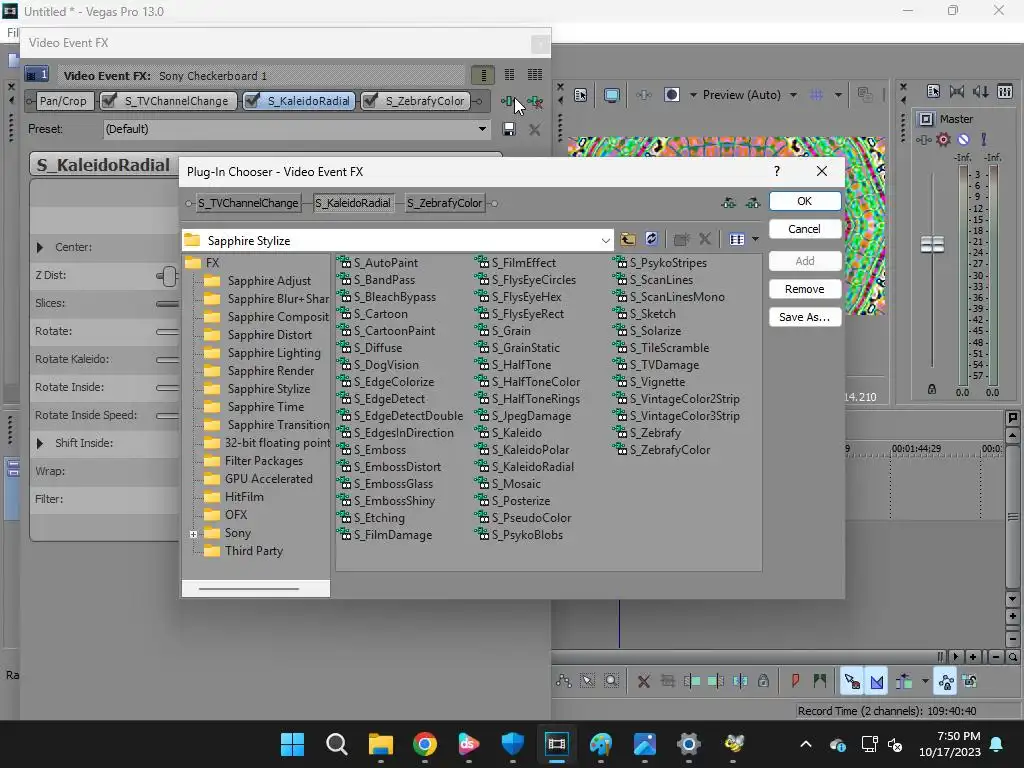This screenshot has height=768, width=1024.
Task: Open the Preset dropdown in Video Event FX
Action: click(482, 129)
